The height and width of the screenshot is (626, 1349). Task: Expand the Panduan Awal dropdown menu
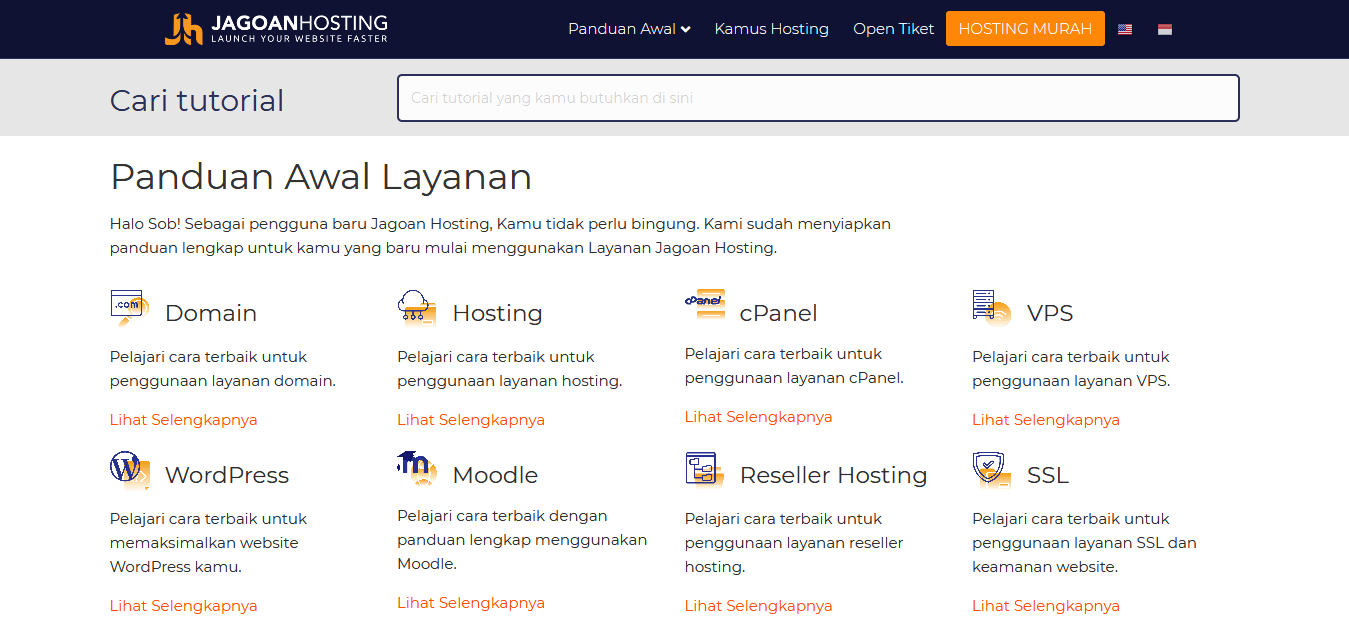click(x=629, y=29)
